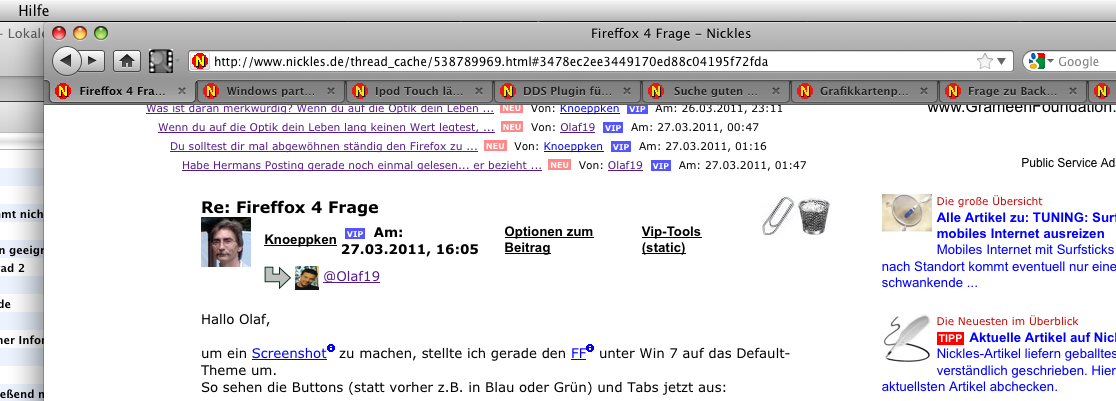Close the Windows part... tab
The height and width of the screenshot is (401, 1116).
tap(330, 91)
